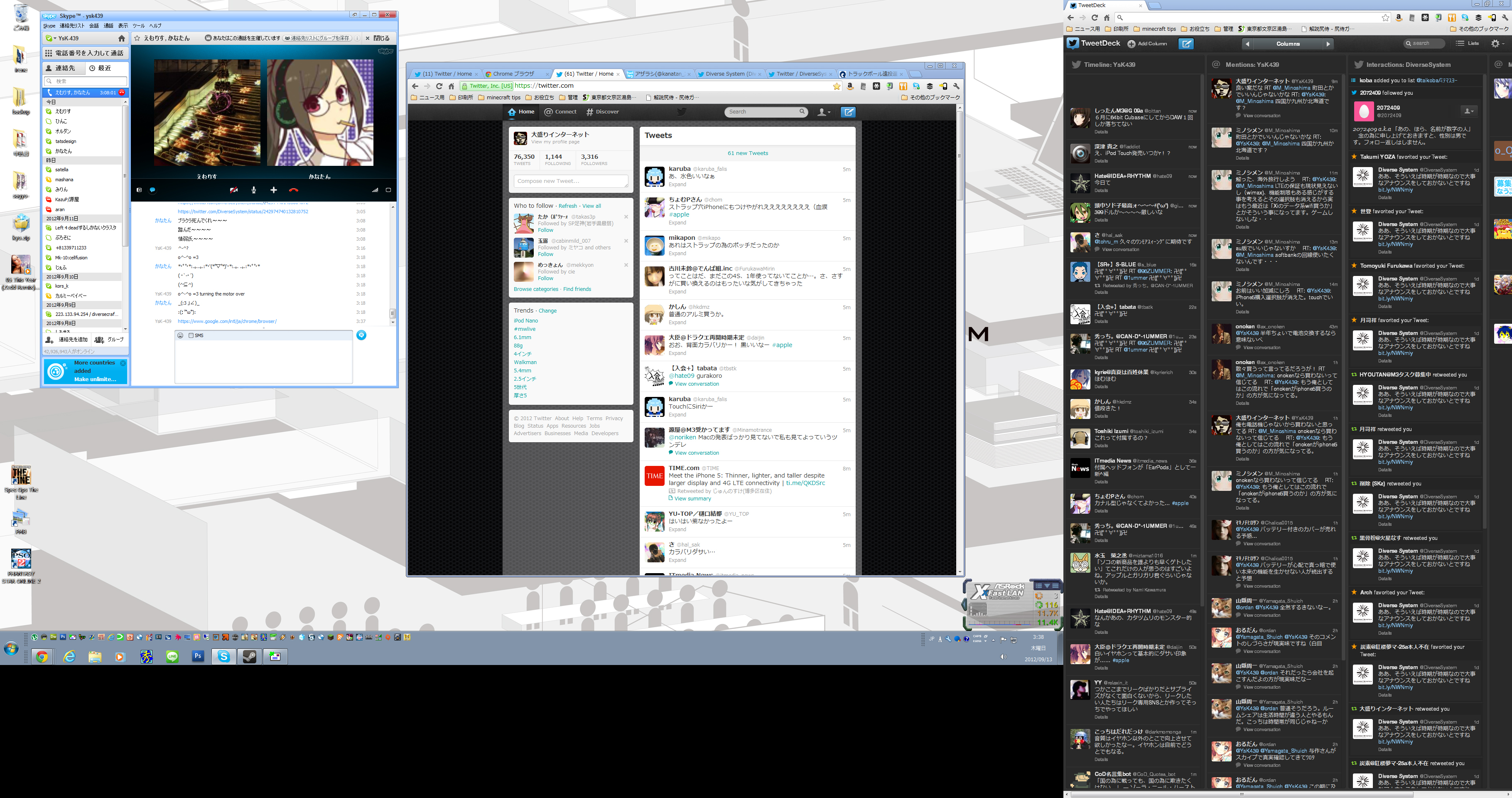Check the SMS checkbox in Skype chat
1512x798 pixels.
(191, 335)
